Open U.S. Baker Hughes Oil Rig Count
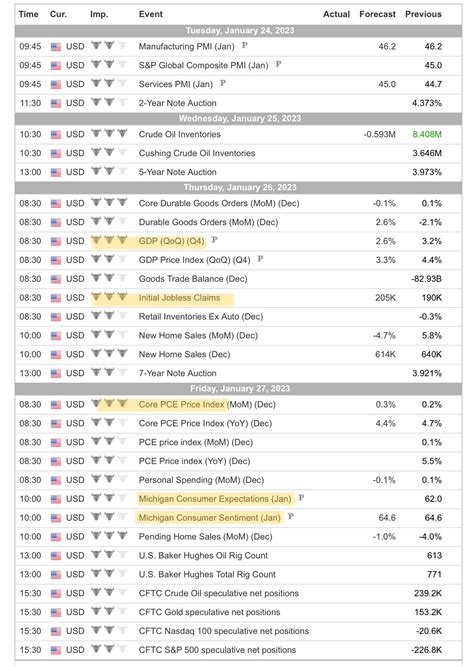Screen dimensions: 474x667 203,556
